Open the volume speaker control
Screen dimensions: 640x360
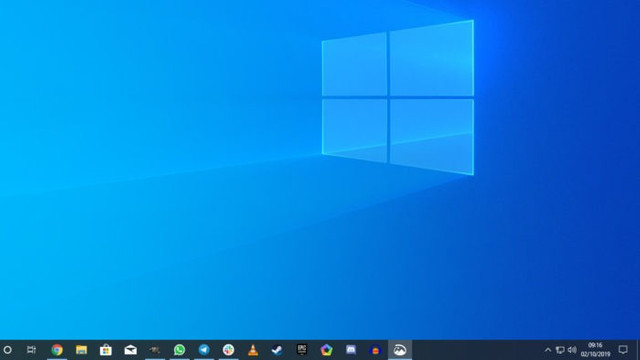point(572,350)
